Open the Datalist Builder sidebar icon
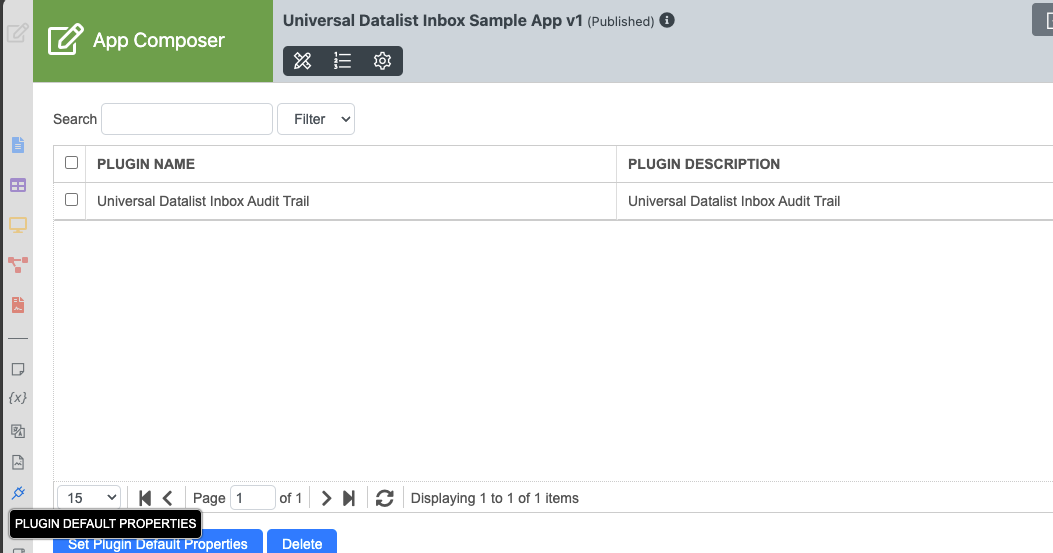This screenshot has width=1053, height=553. pos(17,186)
